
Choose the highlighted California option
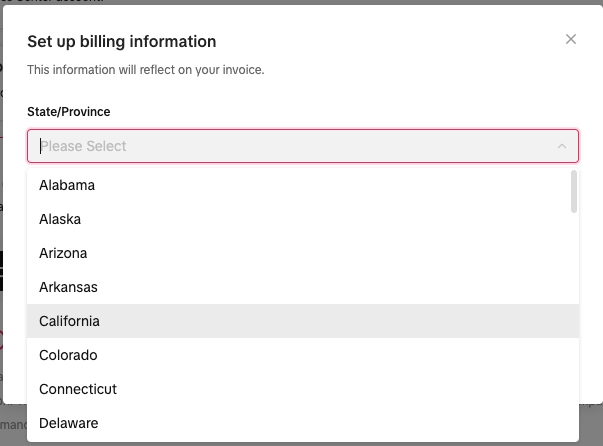tap(69, 321)
